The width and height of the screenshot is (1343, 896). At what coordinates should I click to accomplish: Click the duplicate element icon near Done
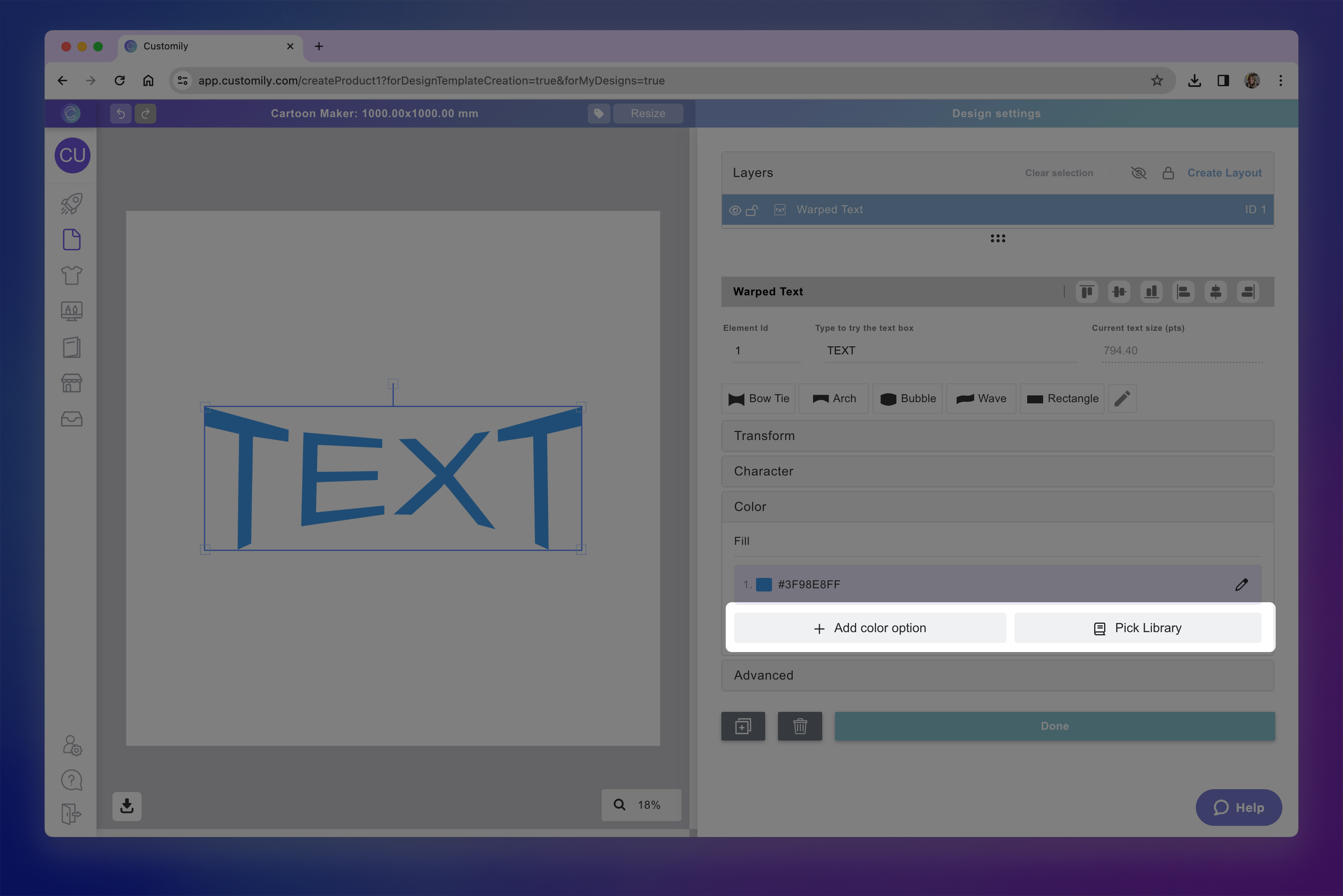[743, 726]
